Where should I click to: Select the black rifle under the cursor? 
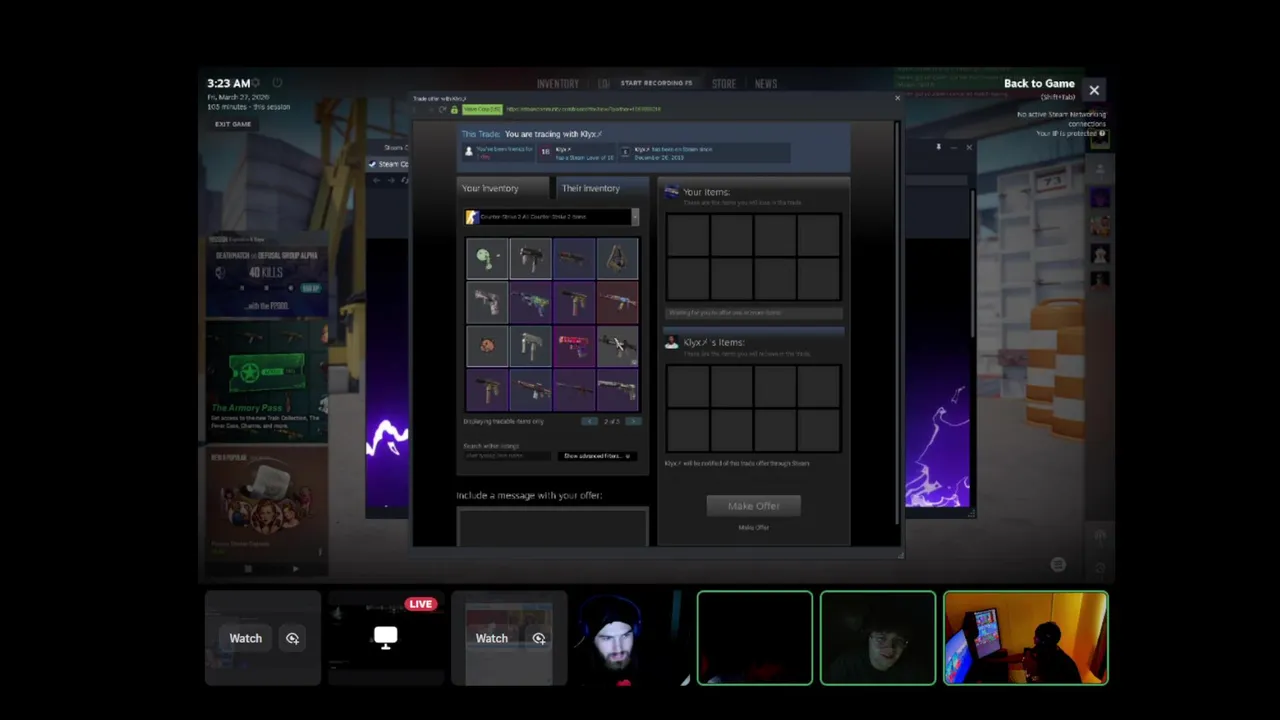617,346
